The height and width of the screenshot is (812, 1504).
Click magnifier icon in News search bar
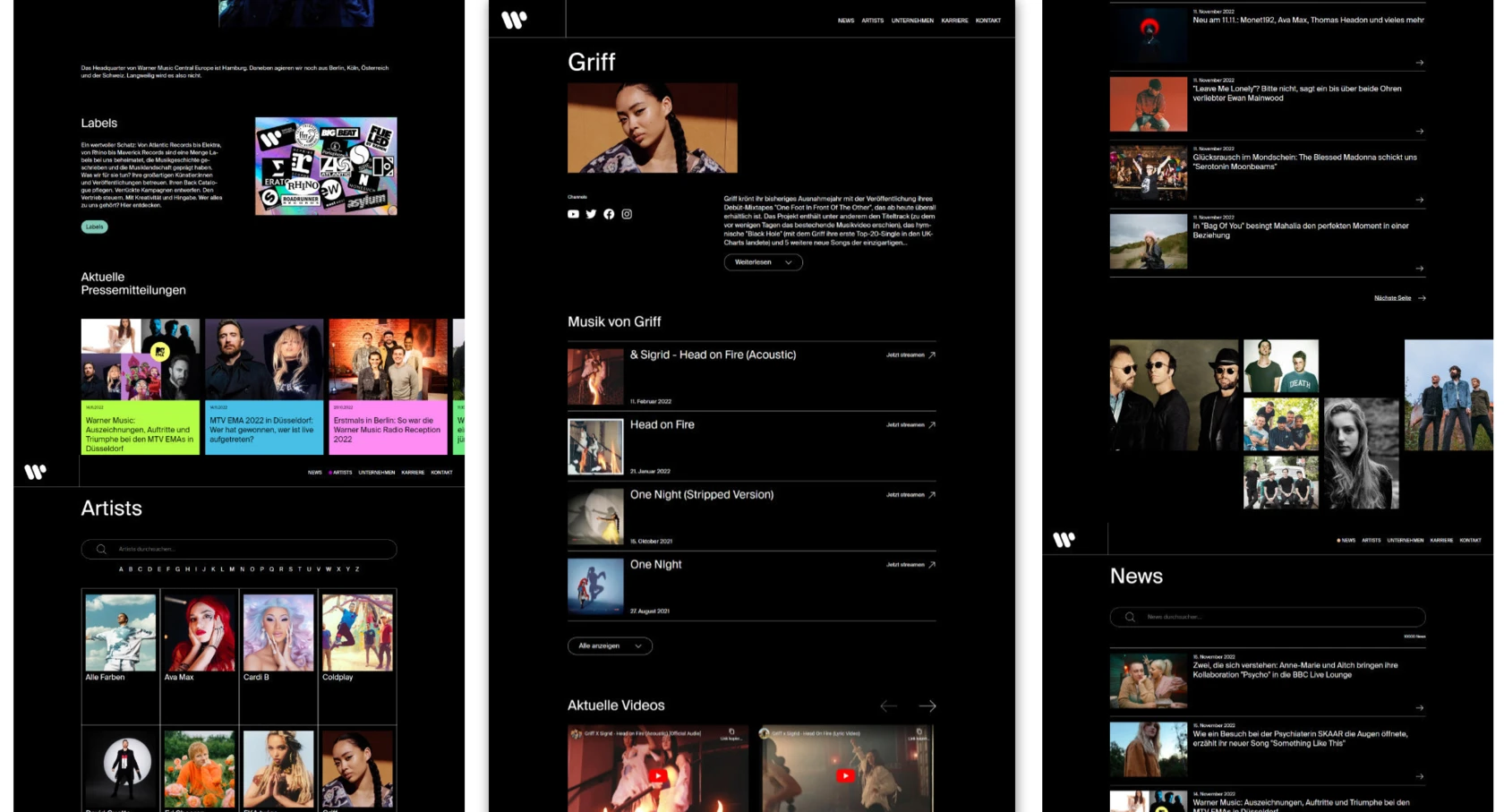pyautogui.click(x=1130, y=617)
